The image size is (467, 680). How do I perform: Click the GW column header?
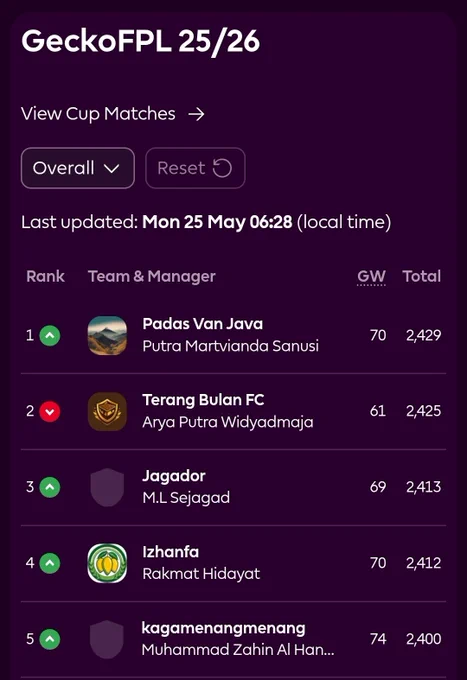pos(371,277)
